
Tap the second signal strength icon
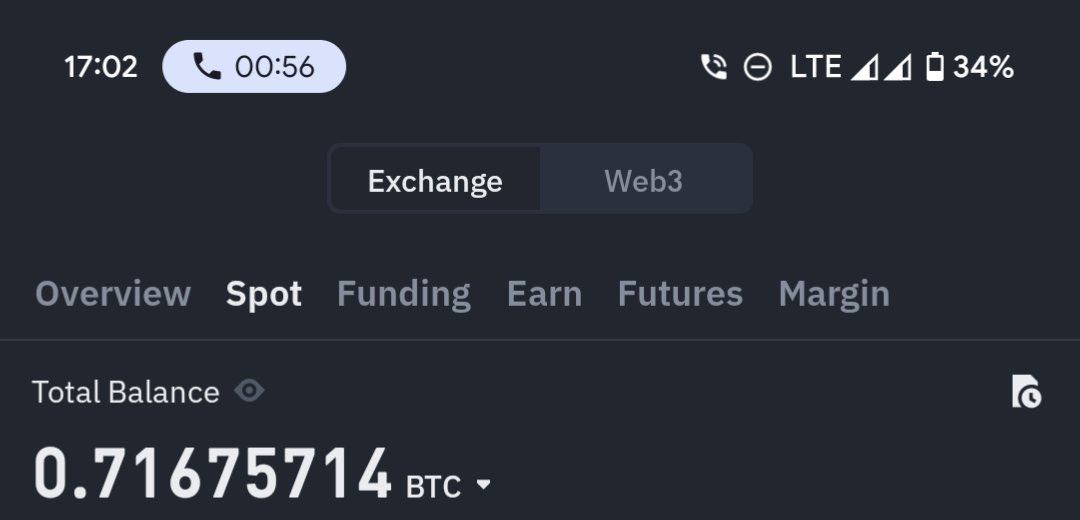pos(898,68)
